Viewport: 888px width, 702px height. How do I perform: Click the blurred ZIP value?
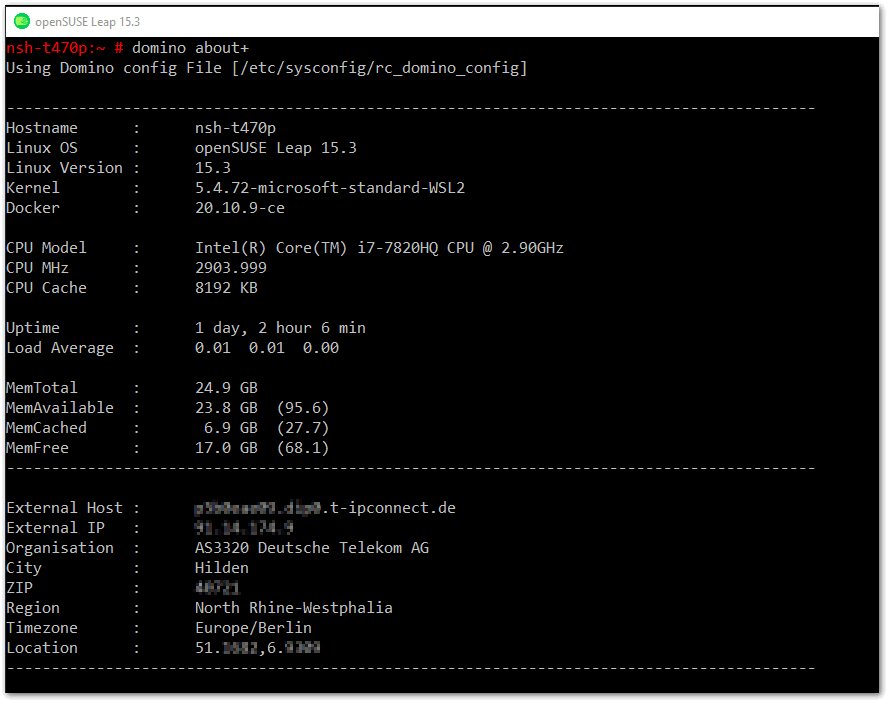click(x=217, y=588)
